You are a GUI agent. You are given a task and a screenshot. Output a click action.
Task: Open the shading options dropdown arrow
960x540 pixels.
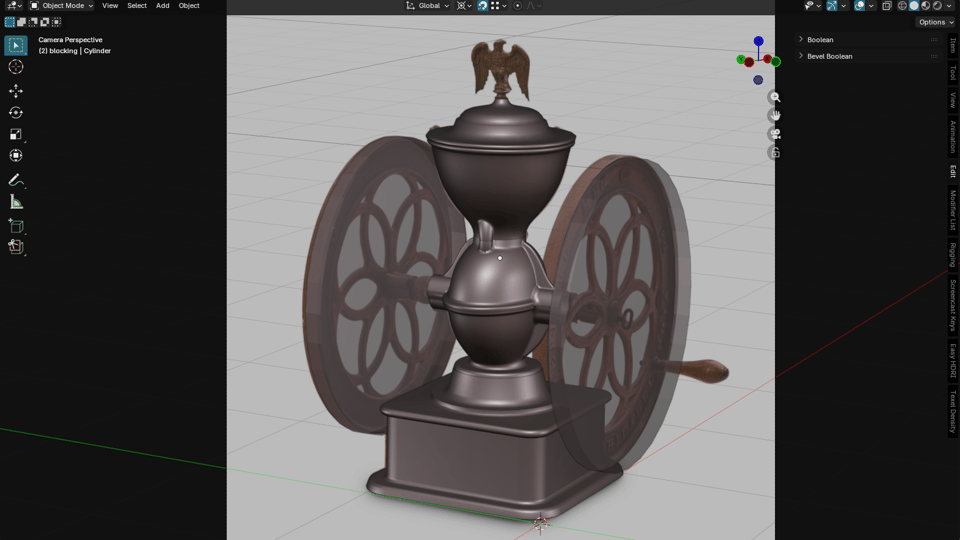pos(950,6)
